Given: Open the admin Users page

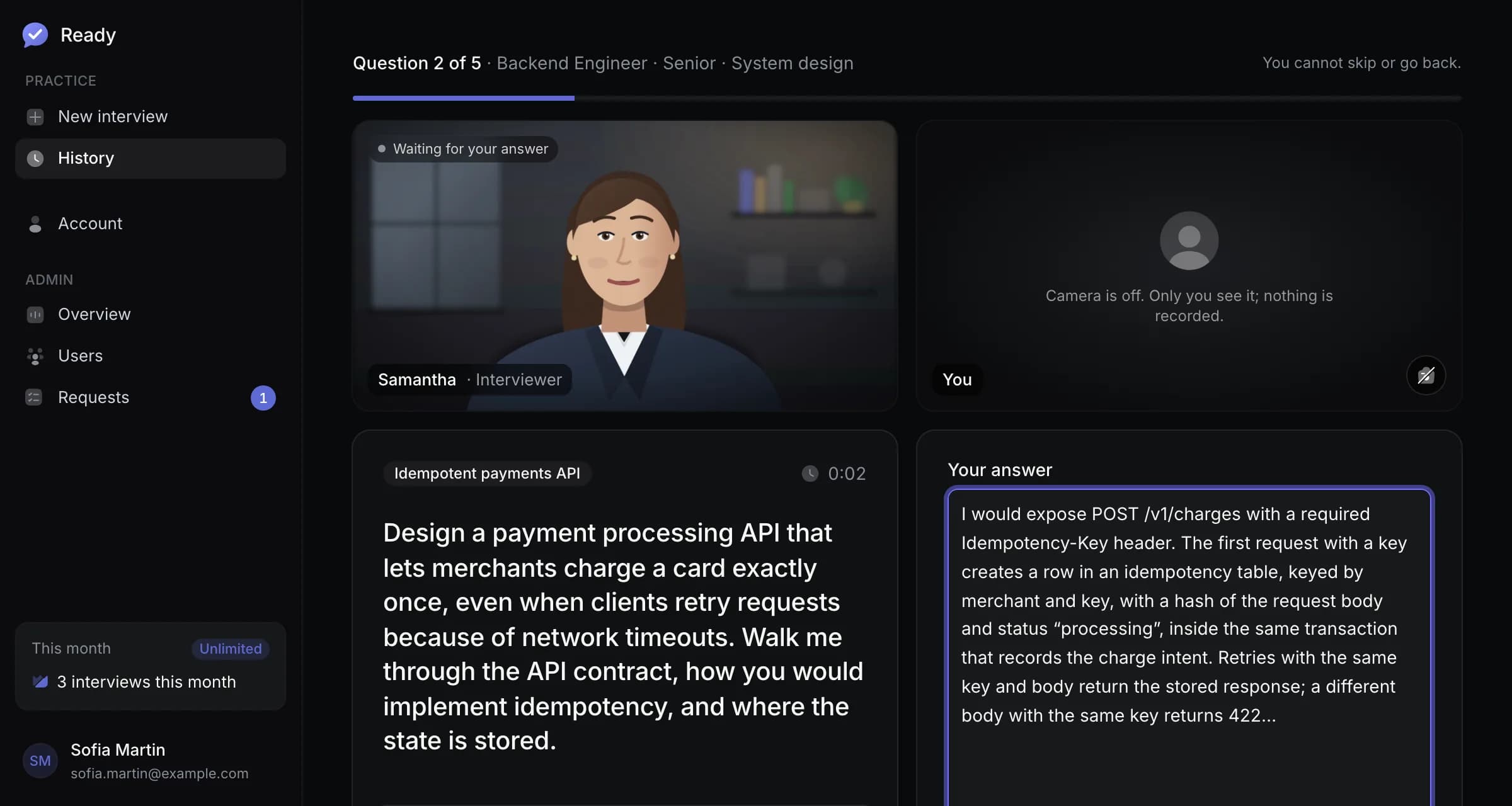Looking at the screenshot, I should 151,356.
